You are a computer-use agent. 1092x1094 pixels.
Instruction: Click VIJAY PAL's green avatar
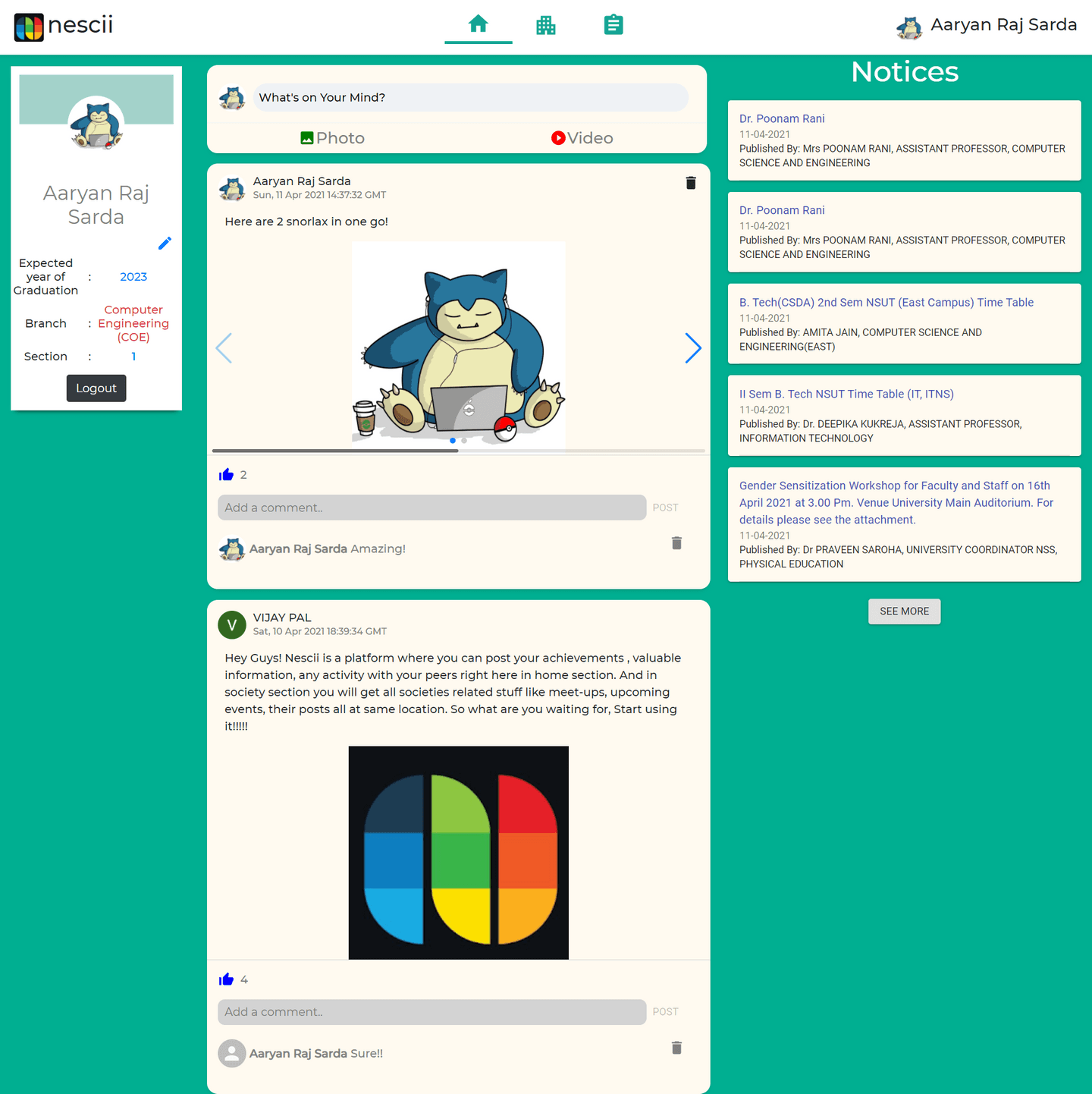pos(232,625)
